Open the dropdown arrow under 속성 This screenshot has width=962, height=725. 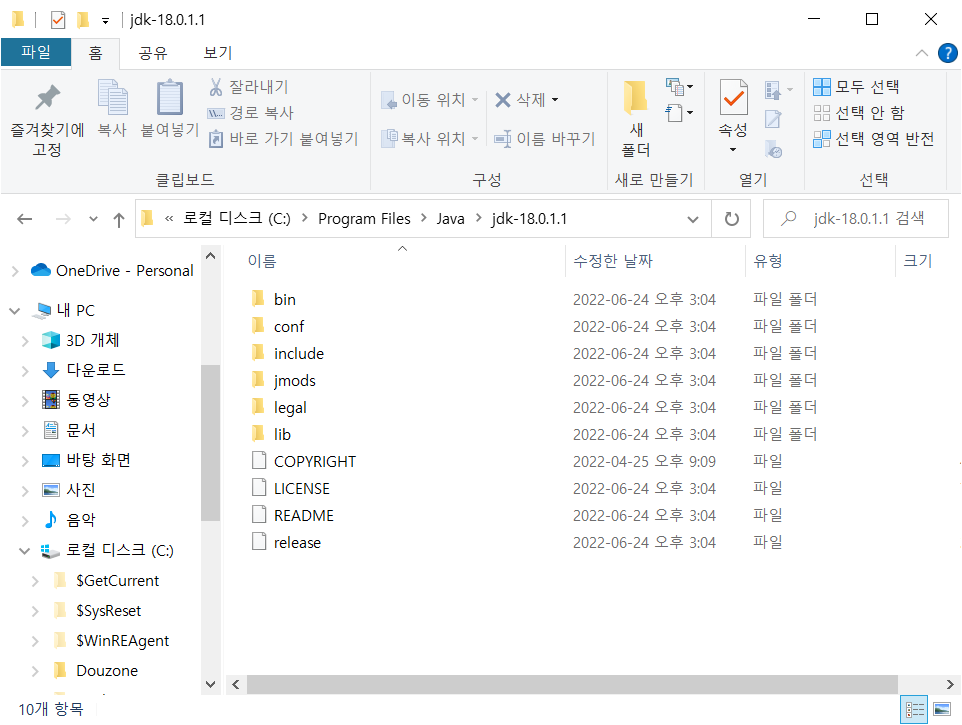pos(733,150)
